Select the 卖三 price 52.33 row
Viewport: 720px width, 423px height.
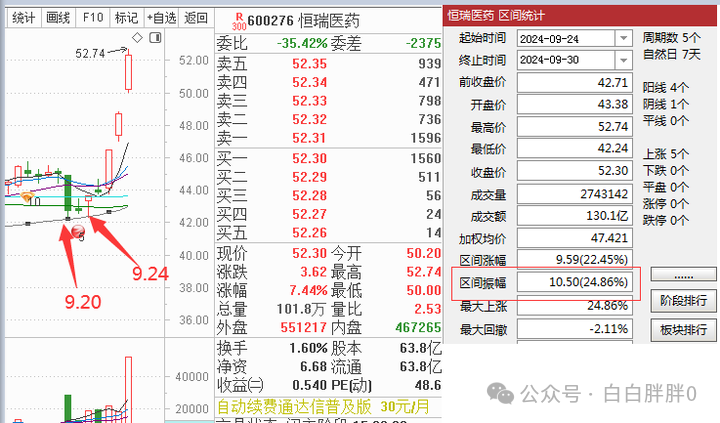328,101
